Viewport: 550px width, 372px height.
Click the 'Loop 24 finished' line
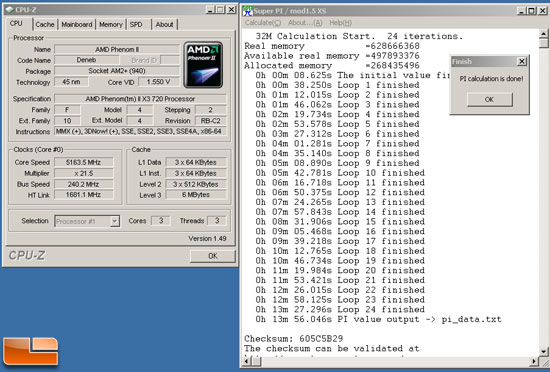pos(340,309)
